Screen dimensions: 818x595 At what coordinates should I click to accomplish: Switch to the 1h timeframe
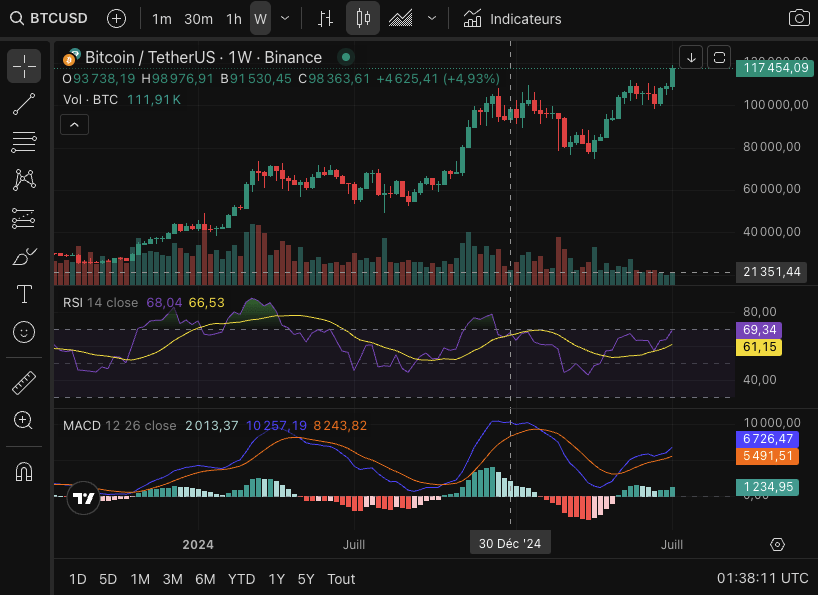tap(234, 19)
